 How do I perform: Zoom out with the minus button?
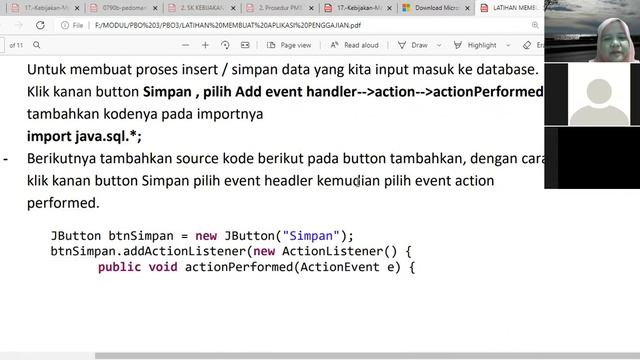coord(185,45)
